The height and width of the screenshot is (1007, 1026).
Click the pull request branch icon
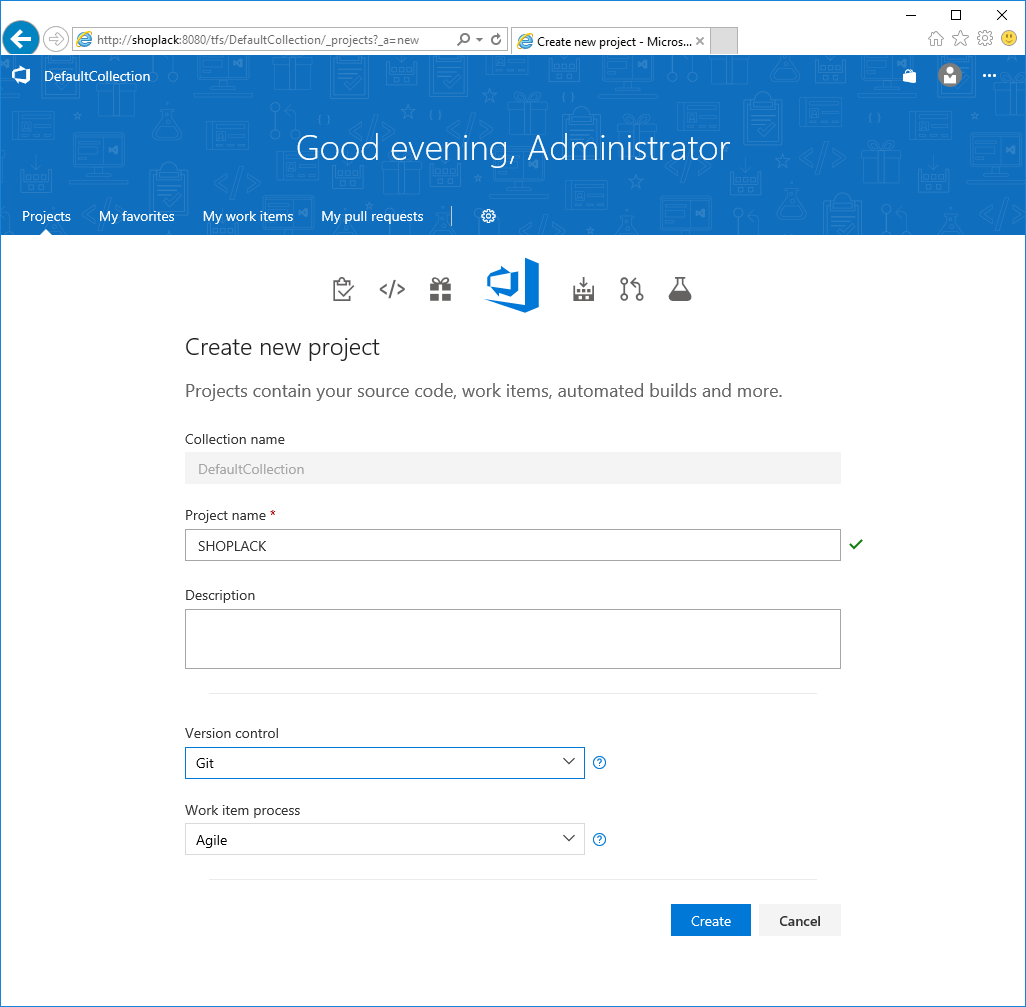[x=631, y=289]
